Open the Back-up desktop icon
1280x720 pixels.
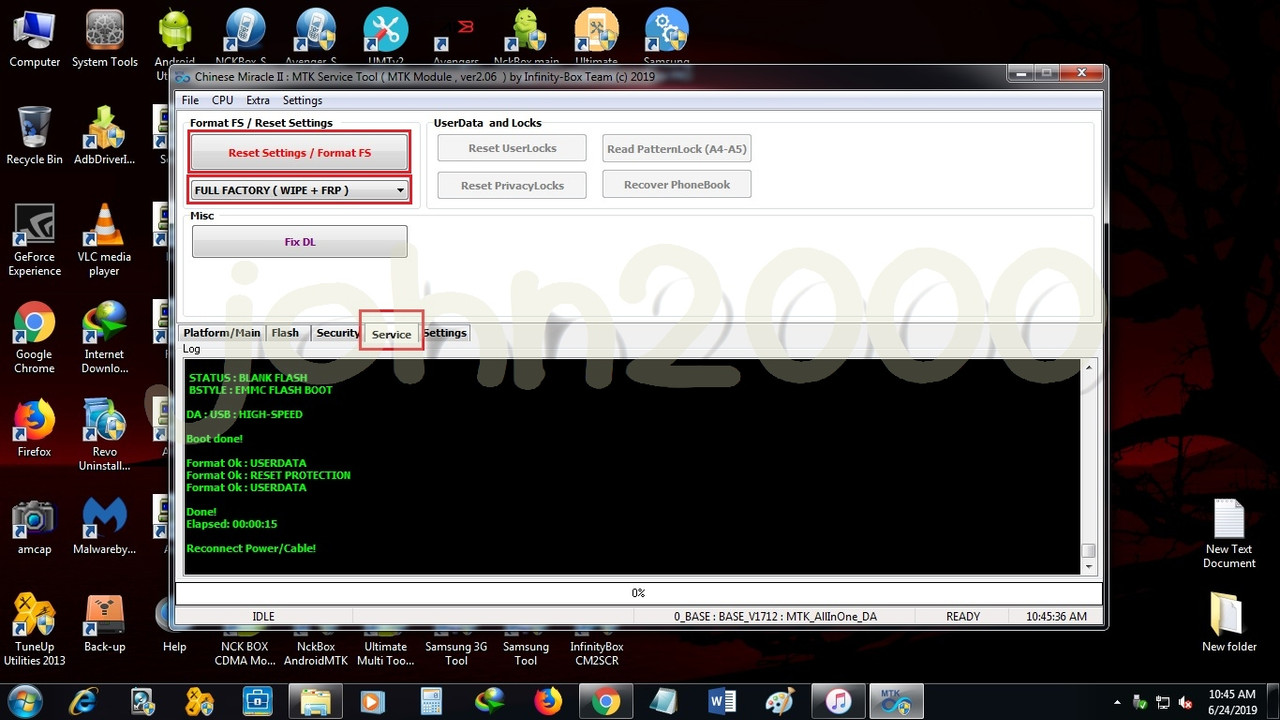(x=104, y=625)
